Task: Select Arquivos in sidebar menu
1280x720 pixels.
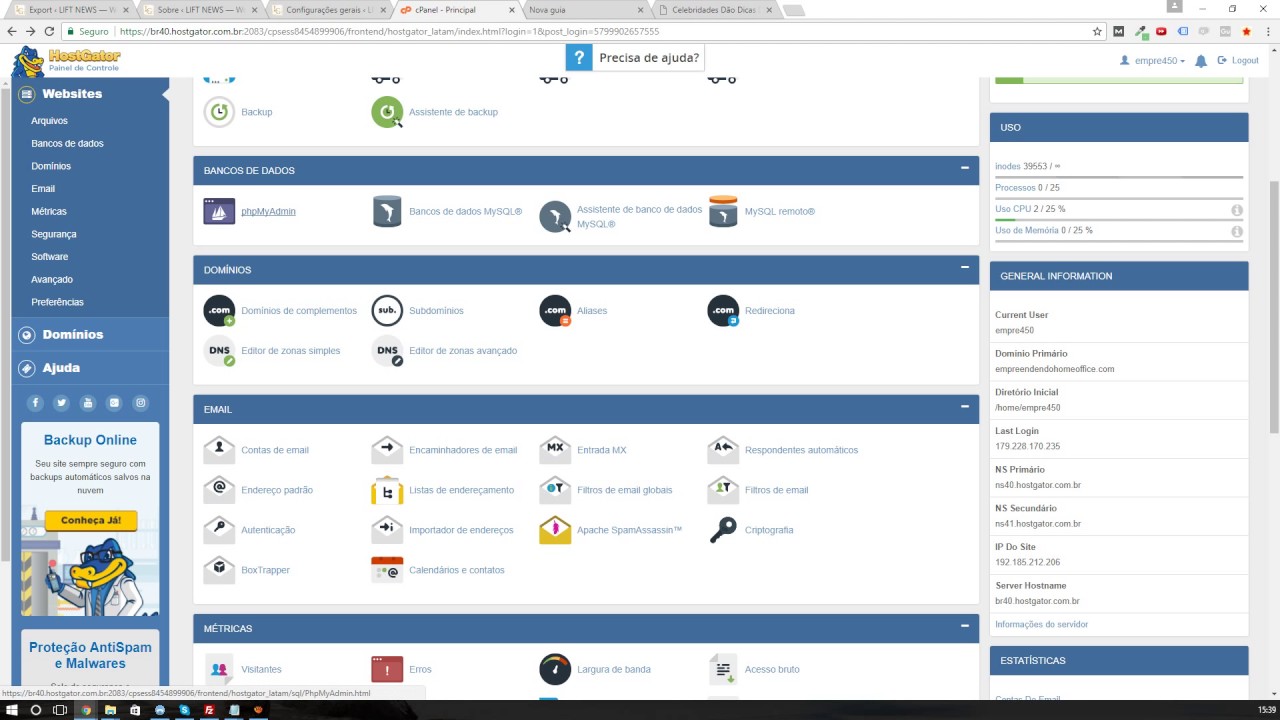Action: [49, 121]
